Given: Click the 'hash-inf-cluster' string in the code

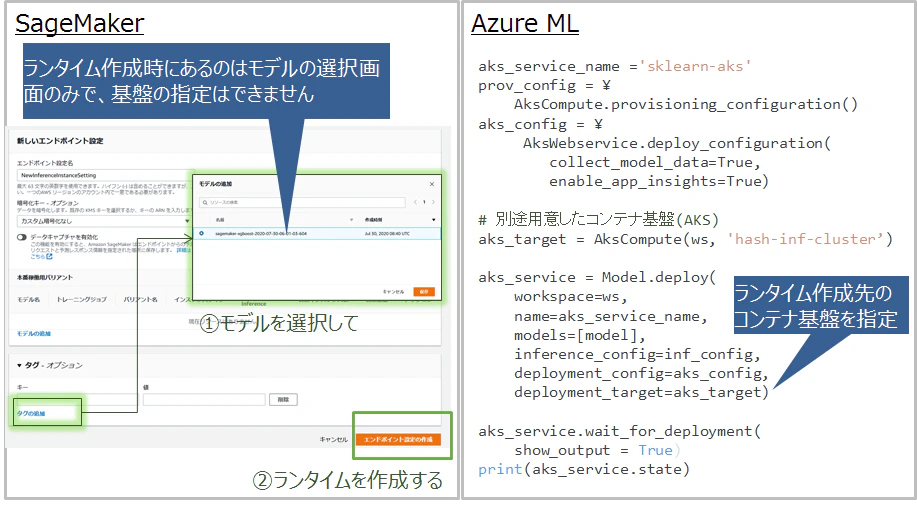Looking at the screenshot, I should [x=806, y=239].
